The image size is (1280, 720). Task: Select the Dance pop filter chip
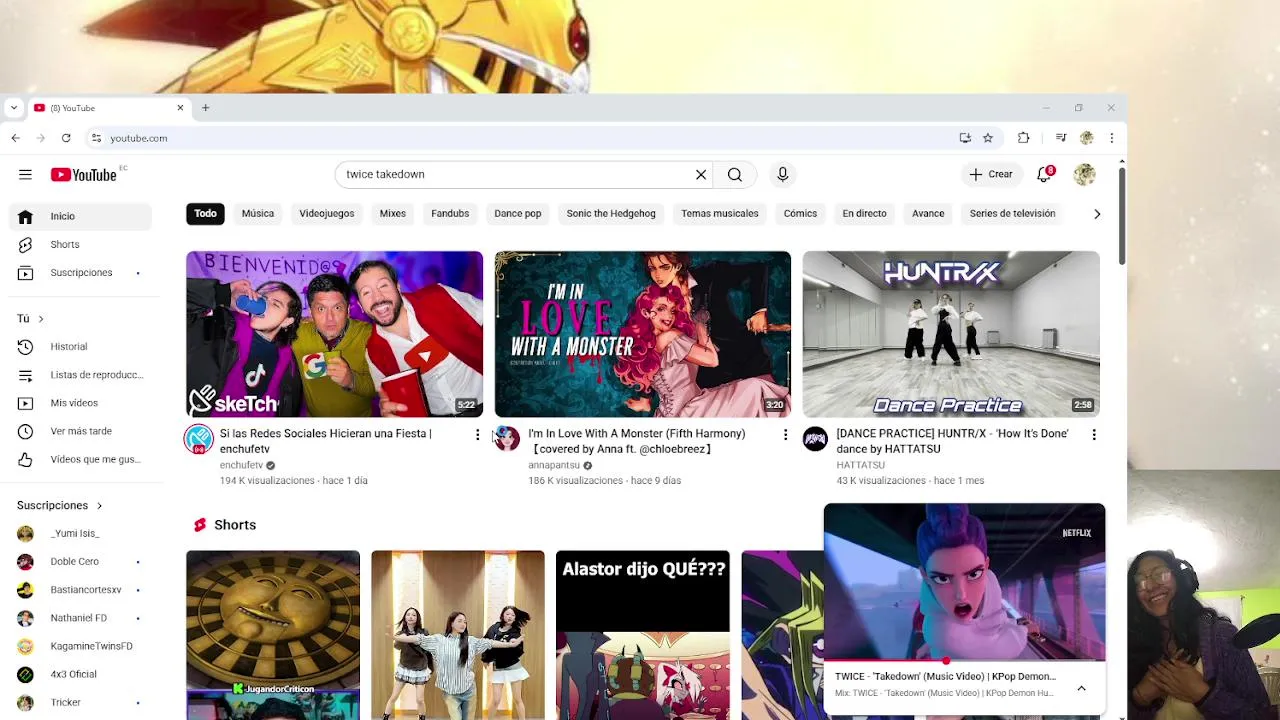click(x=517, y=213)
